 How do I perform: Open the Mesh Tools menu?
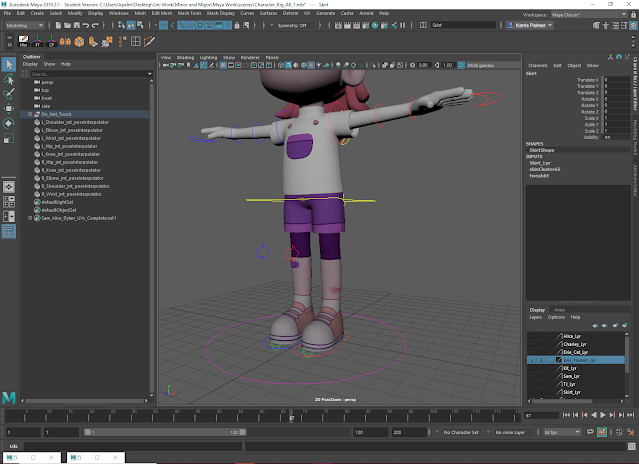189,13
